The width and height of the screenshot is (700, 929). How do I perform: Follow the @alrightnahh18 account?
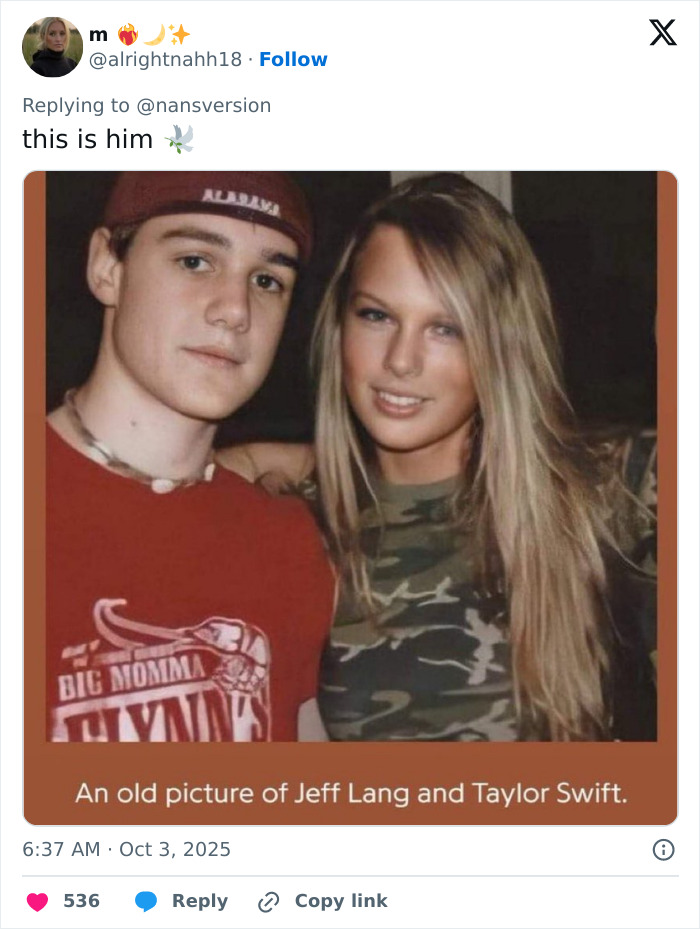tap(293, 59)
